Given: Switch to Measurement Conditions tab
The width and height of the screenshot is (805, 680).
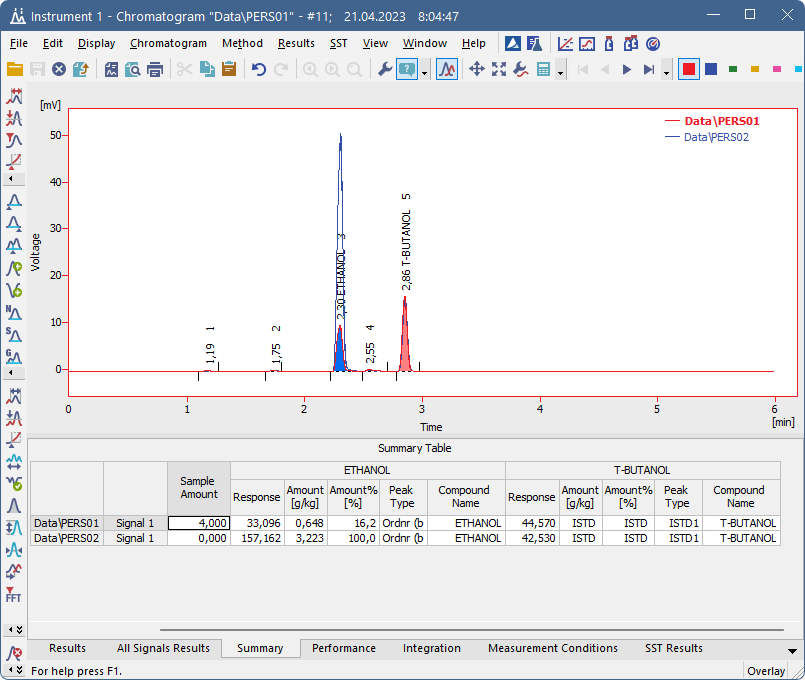Looking at the screenshot, I should (553, 648).
